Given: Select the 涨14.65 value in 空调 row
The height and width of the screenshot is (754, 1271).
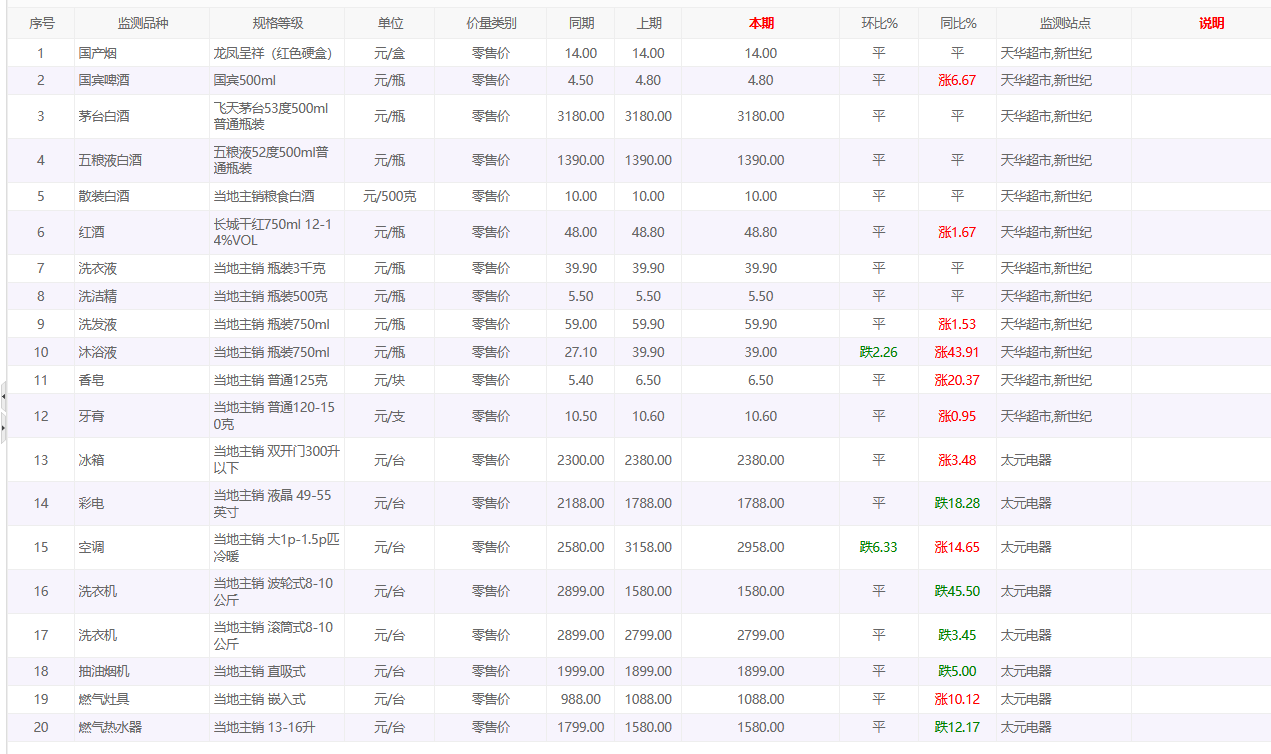Looking at the screenshot, I should pyautogui.click(x=957, y=547).
